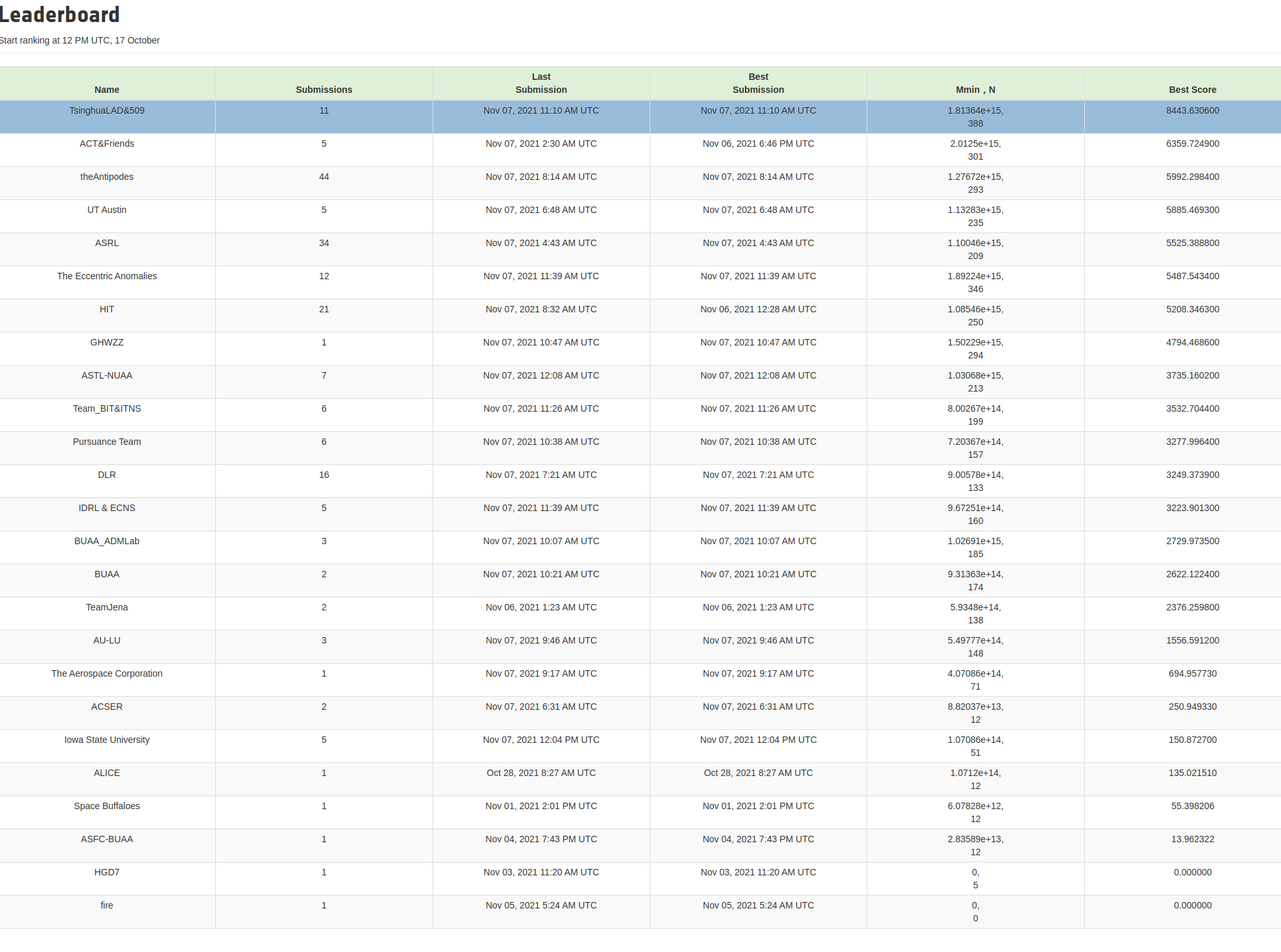The image size is (1281, 952).
Task: Click the DLR team name
Action: click(x=107, y=475)
